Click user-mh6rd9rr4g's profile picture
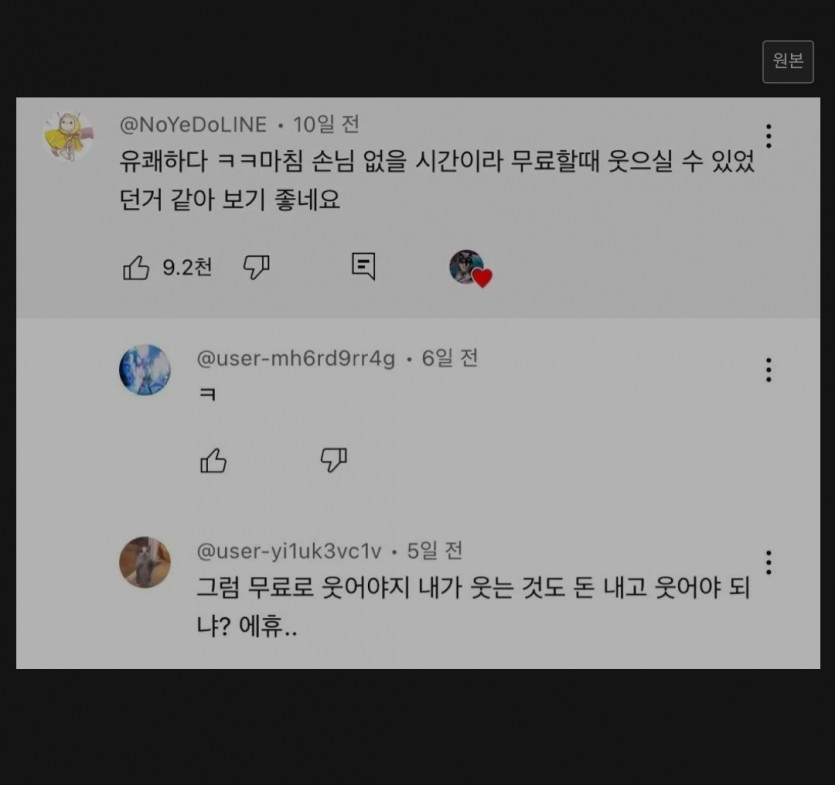The image size is (835, 785). tap(145, 370)
